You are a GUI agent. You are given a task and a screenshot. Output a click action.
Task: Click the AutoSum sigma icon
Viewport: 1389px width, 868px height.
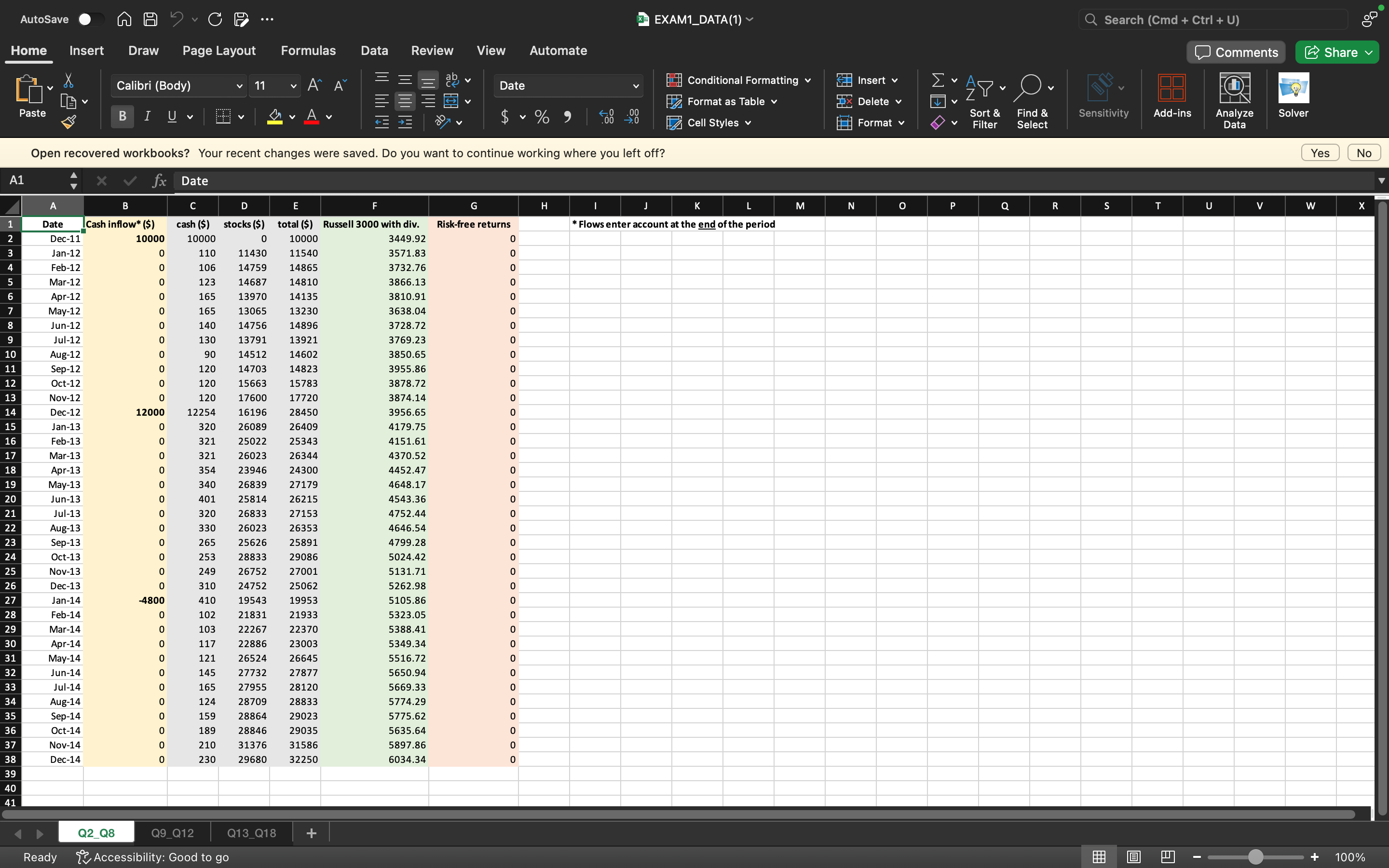click(937, 80)
